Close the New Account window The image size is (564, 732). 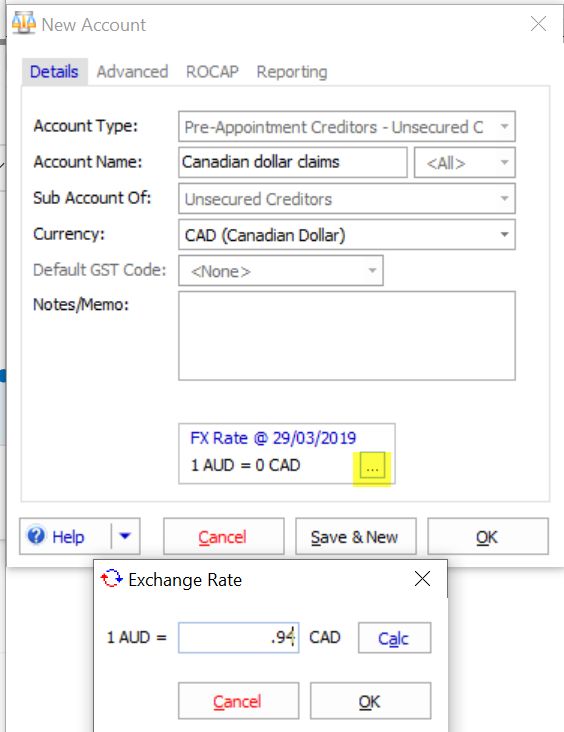[x=538, y=23]
